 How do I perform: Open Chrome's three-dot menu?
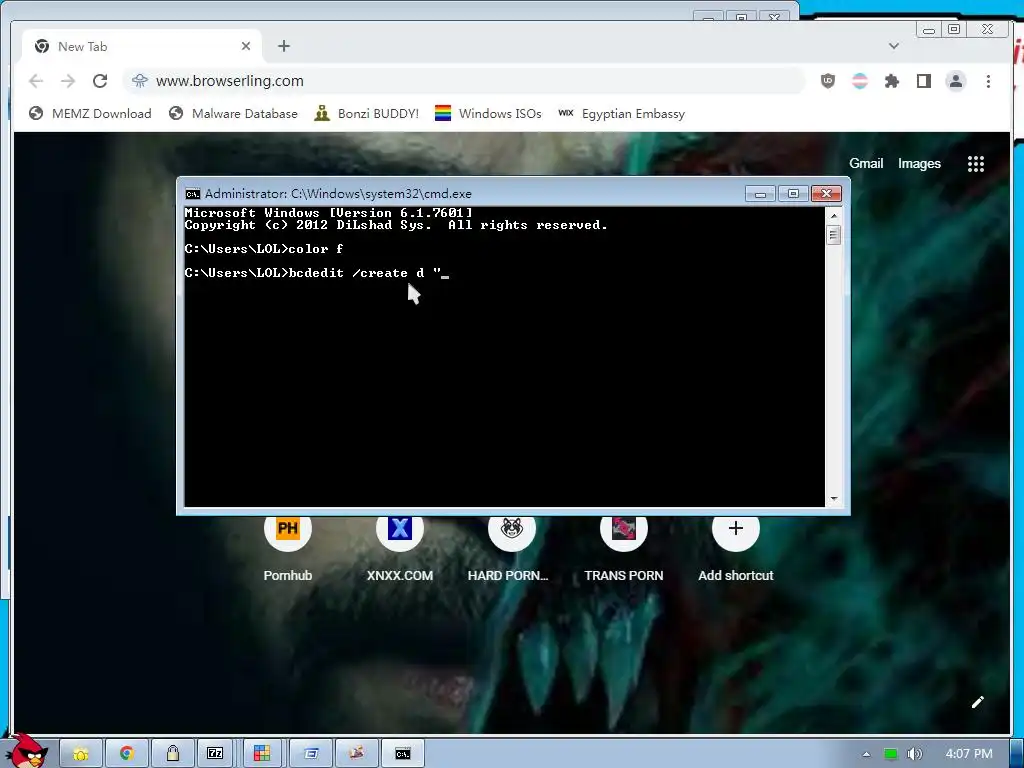(x=988, y=81)
